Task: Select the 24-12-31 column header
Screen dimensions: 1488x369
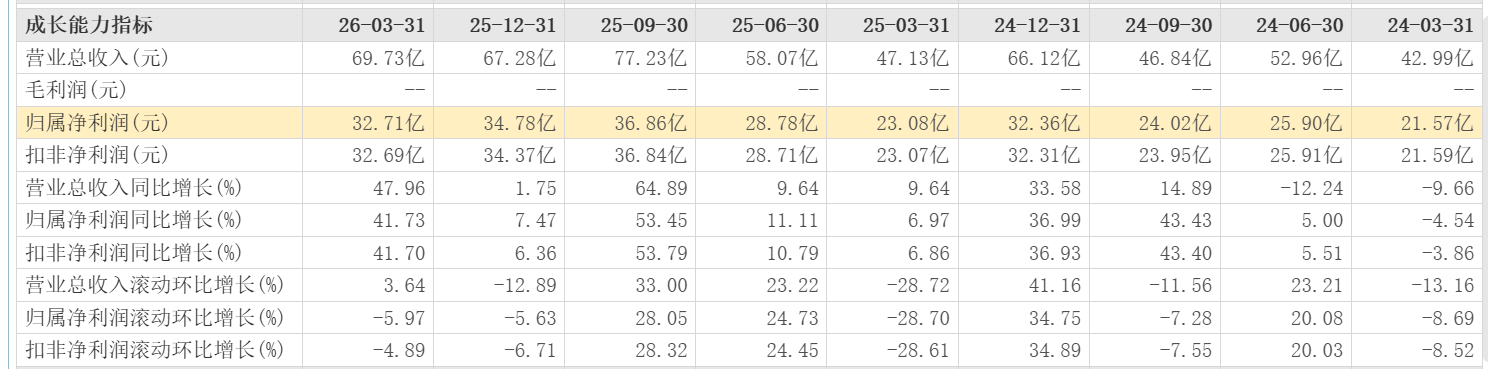Action: click(x=1037, y=25)
